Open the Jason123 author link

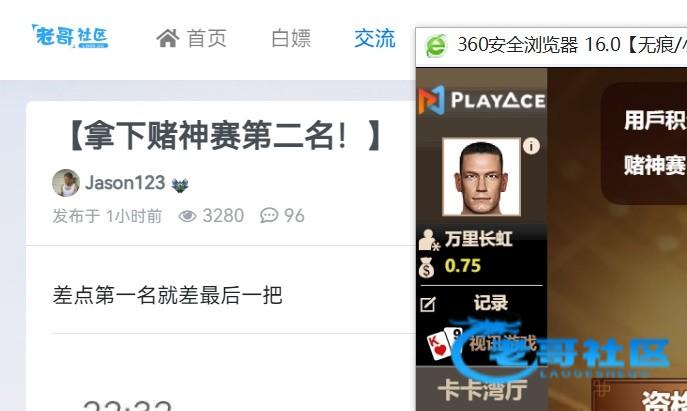(125, 183)
